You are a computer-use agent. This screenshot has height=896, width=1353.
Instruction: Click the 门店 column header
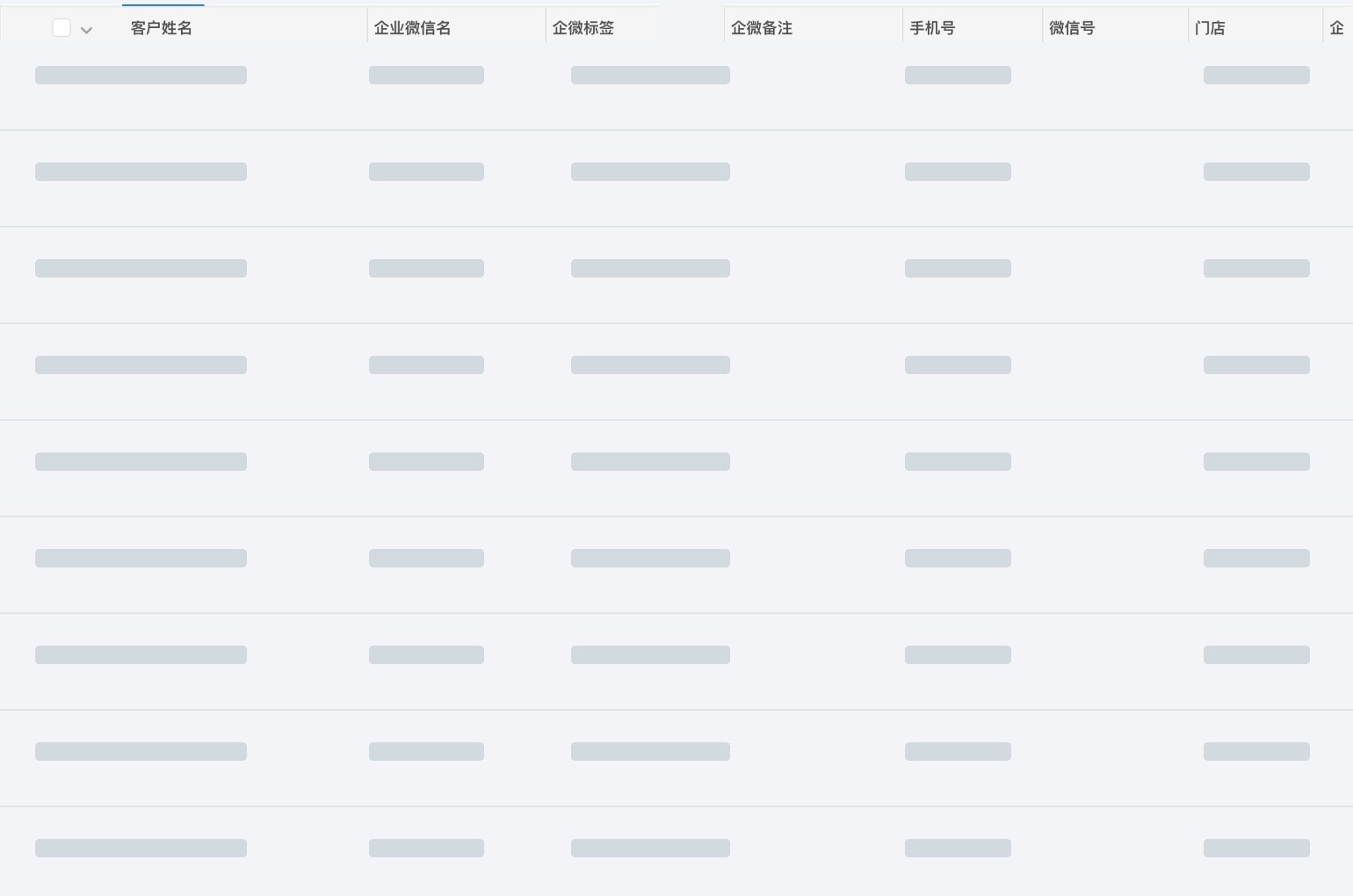tap(1210, 28)
